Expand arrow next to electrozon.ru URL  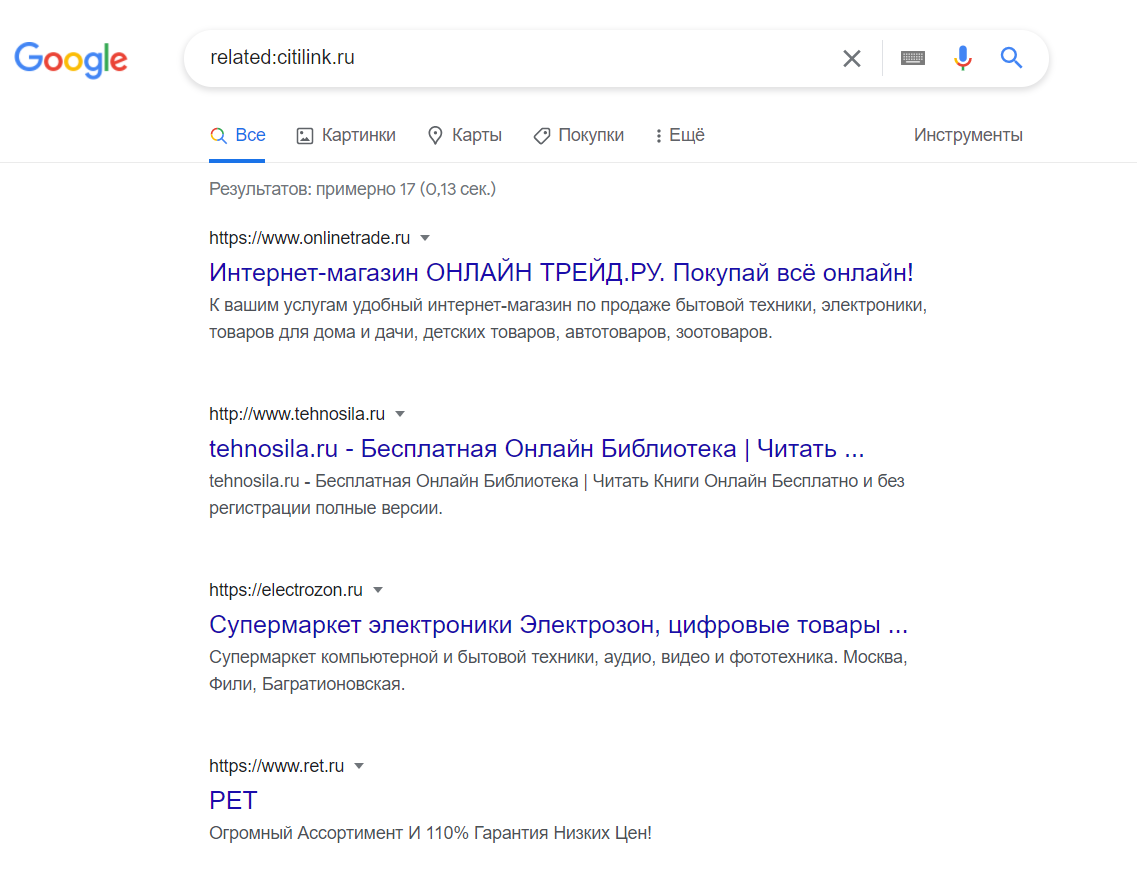(x=378, y=590)
